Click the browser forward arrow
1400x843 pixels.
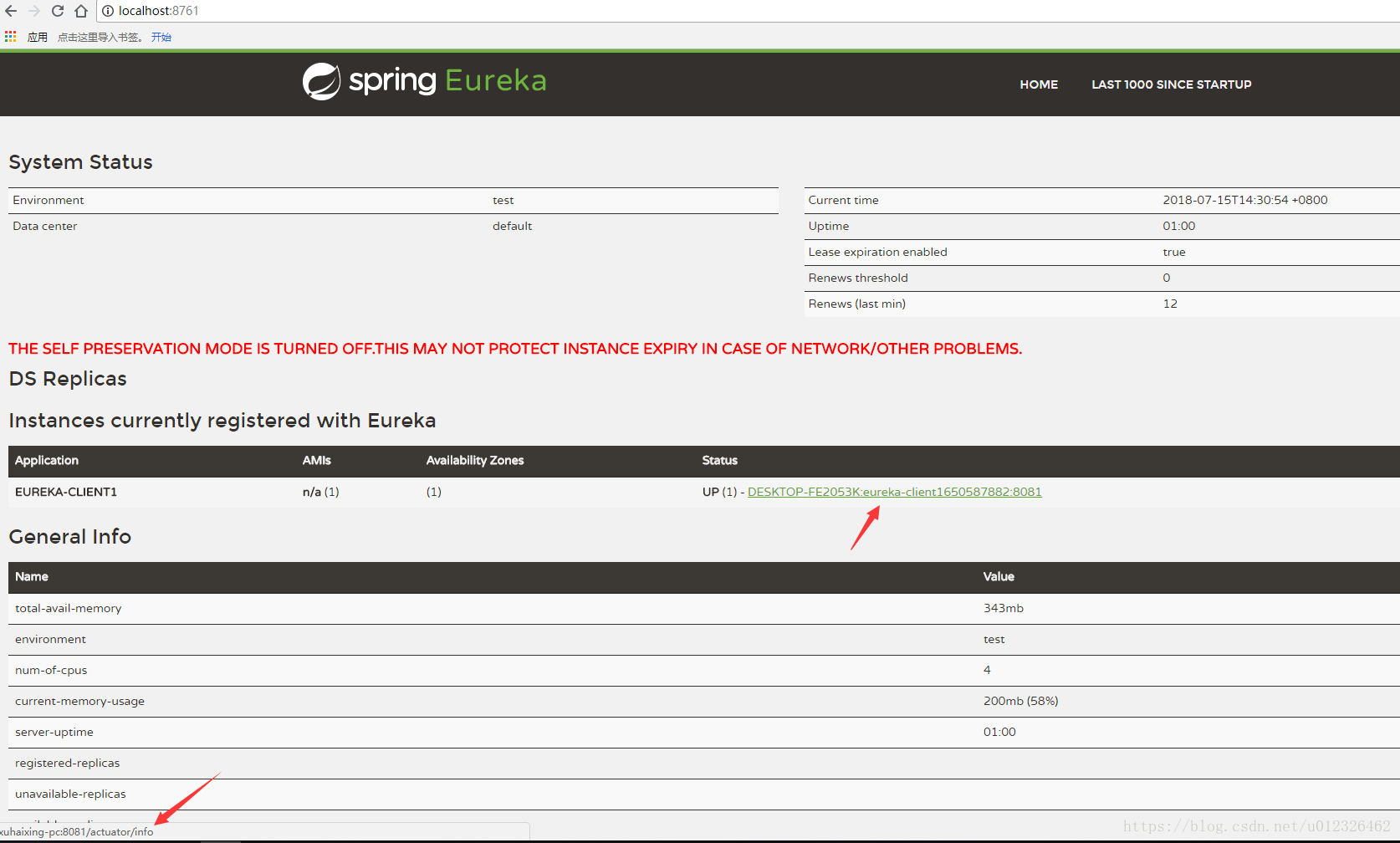(34, 11)
